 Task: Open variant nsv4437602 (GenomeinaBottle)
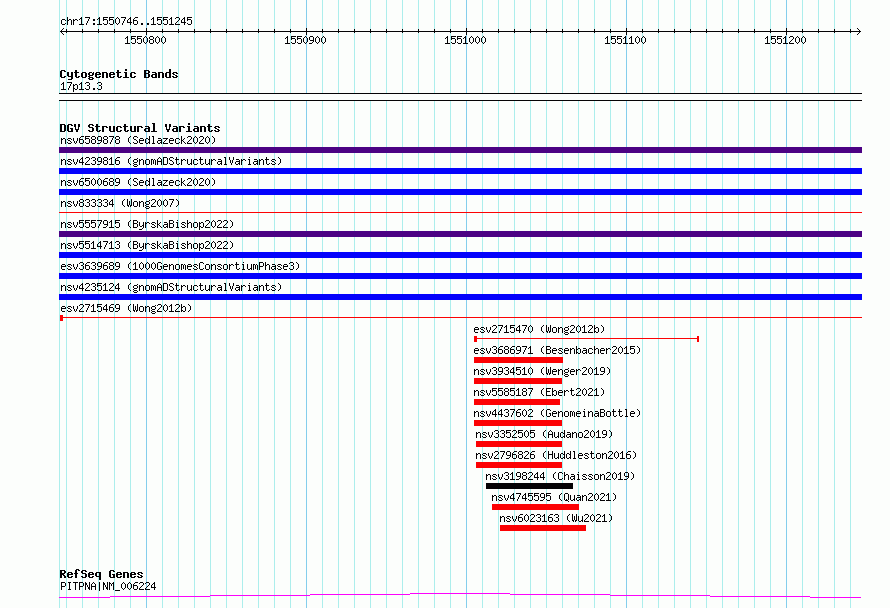[557, 413]
